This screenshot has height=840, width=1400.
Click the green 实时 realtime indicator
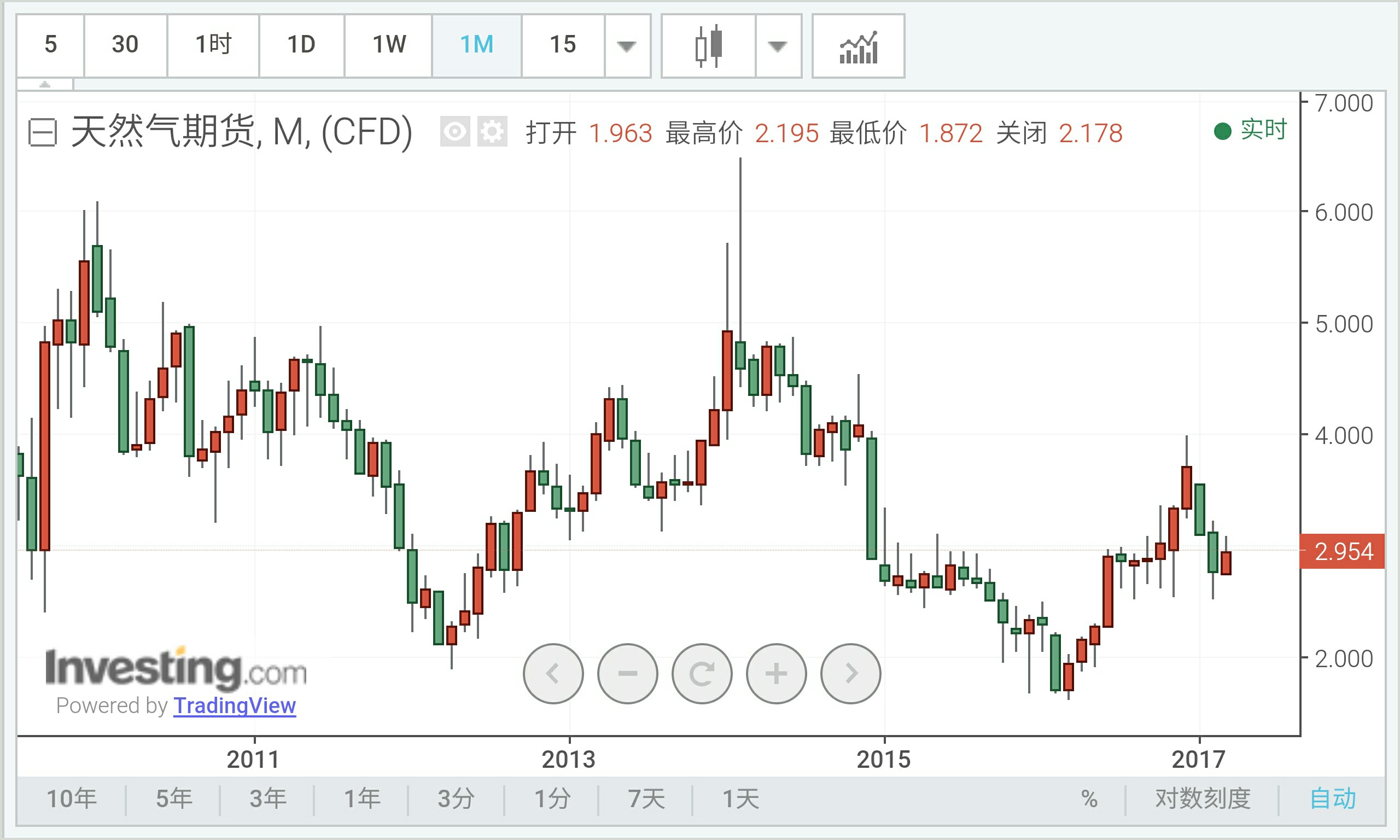(1251, 130)
